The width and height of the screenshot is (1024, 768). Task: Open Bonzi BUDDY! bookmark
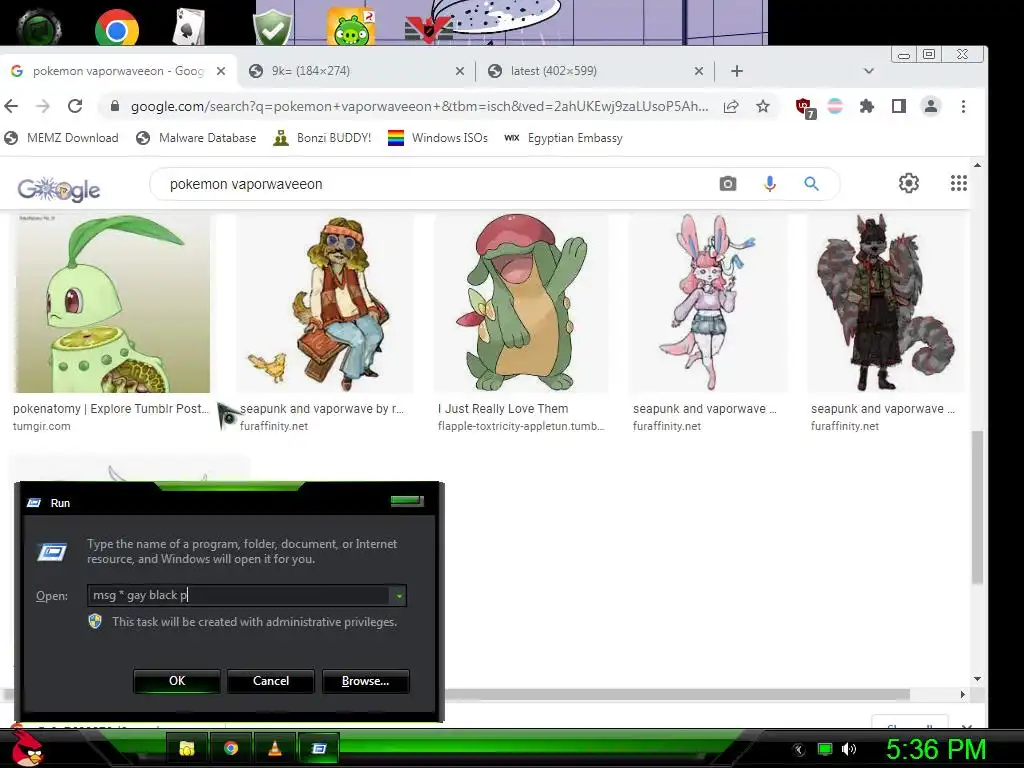pos(322,138)
